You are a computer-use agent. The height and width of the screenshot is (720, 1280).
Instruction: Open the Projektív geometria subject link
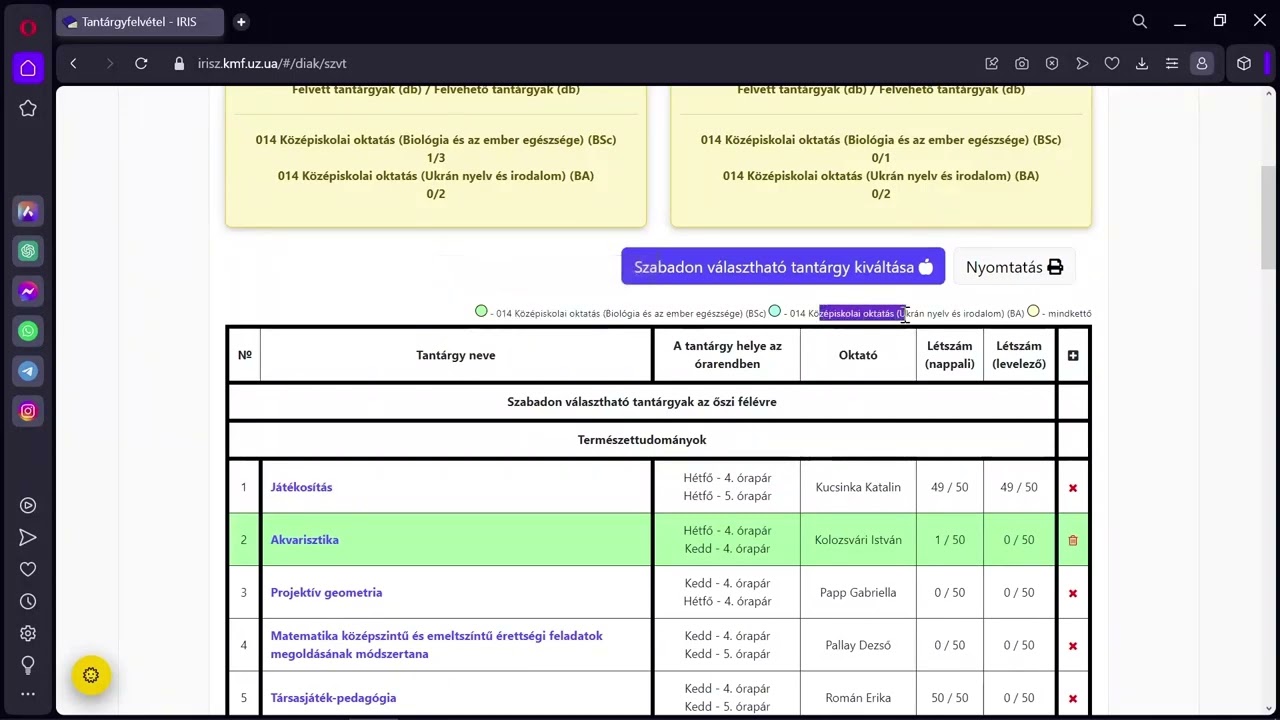tap(326, 592)
